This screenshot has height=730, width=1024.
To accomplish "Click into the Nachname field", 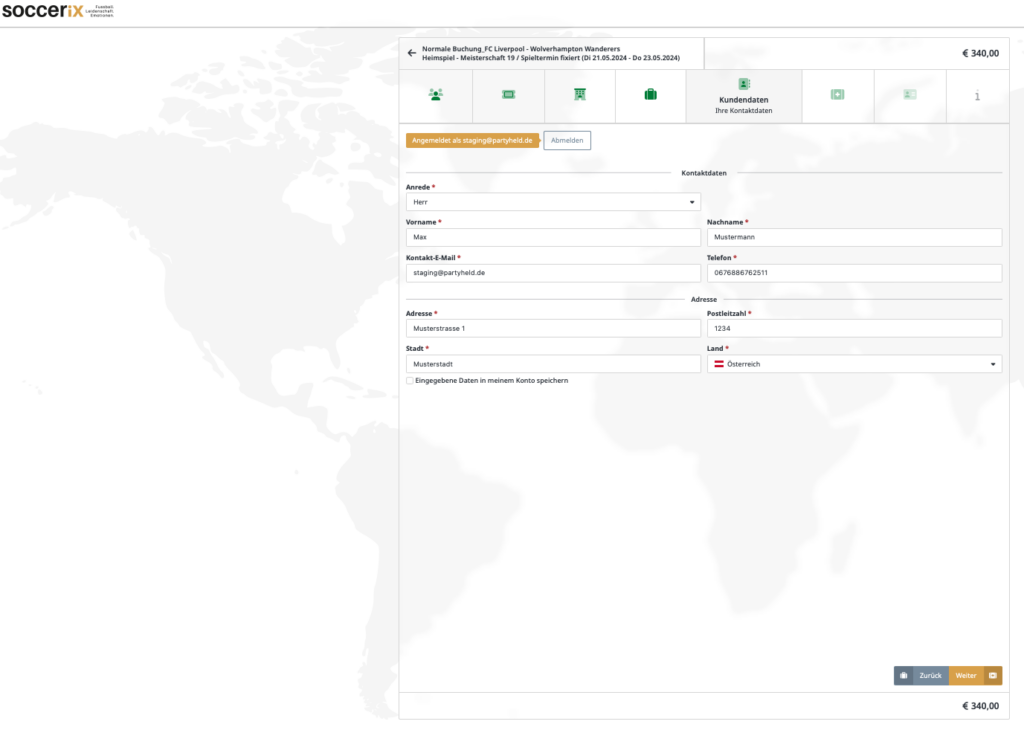I will point(854,237).
